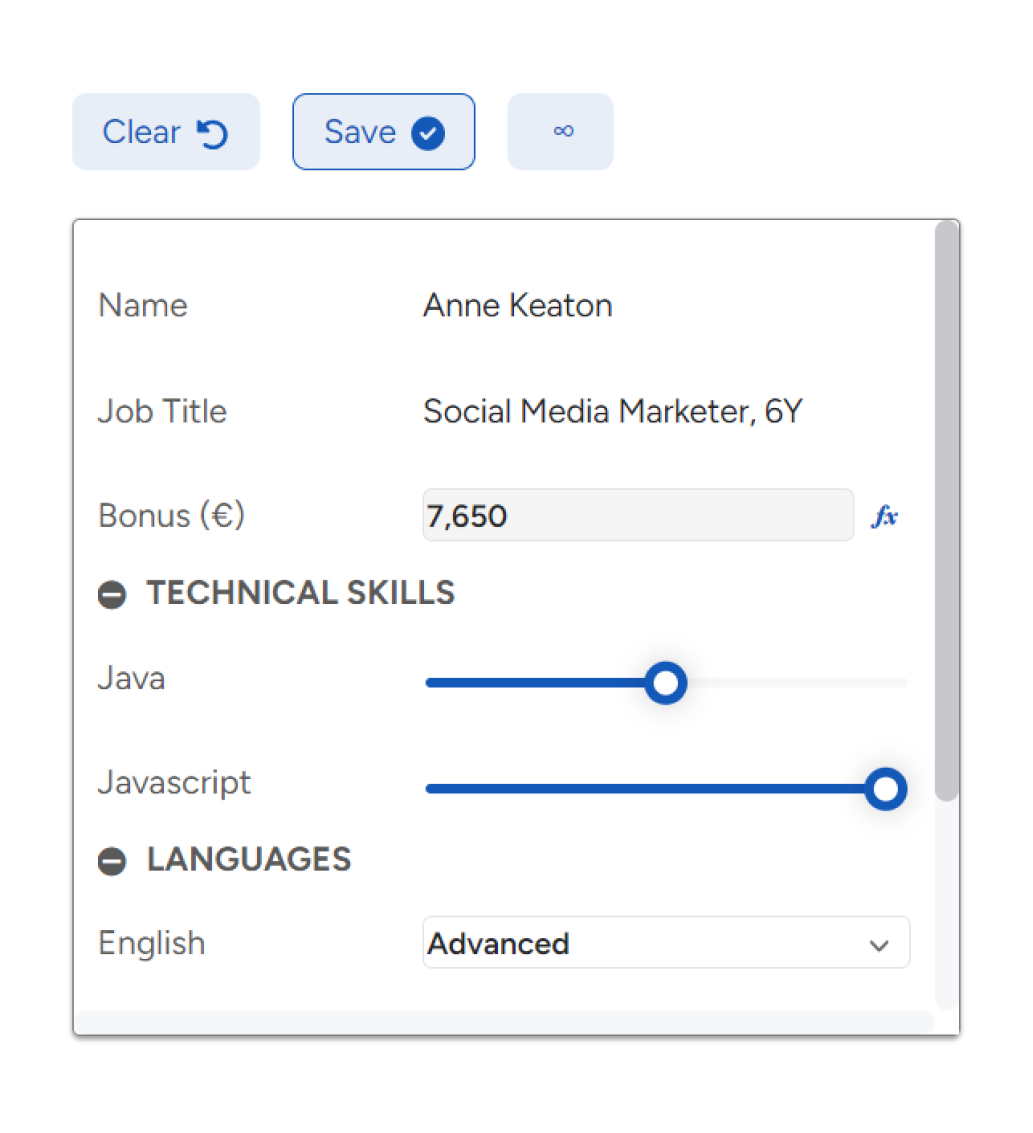This screenshot has width=1033, height=1133.
Task: Click the undo arrow icon on Clear
Action: pos(212,133)
